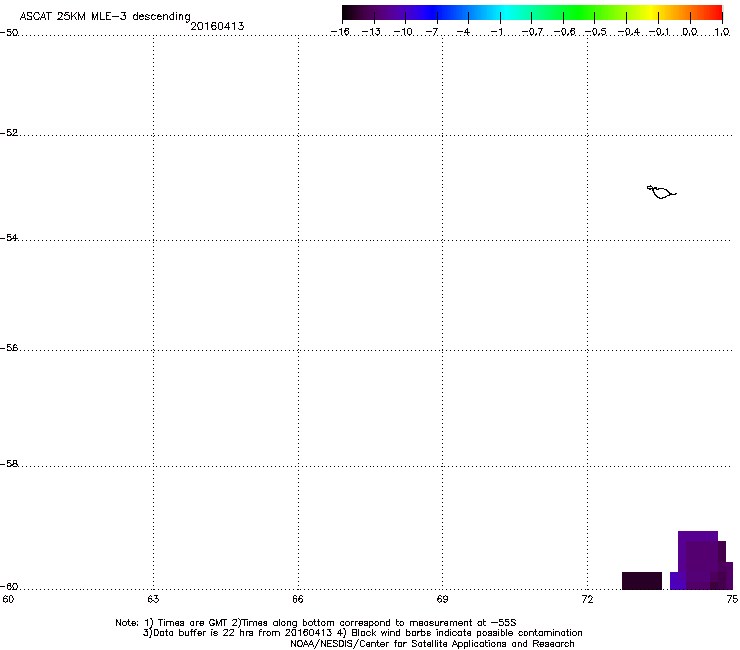740x650 pixels.
Task: Pick the cyan section of the color bar
Action: click(505, 13)
